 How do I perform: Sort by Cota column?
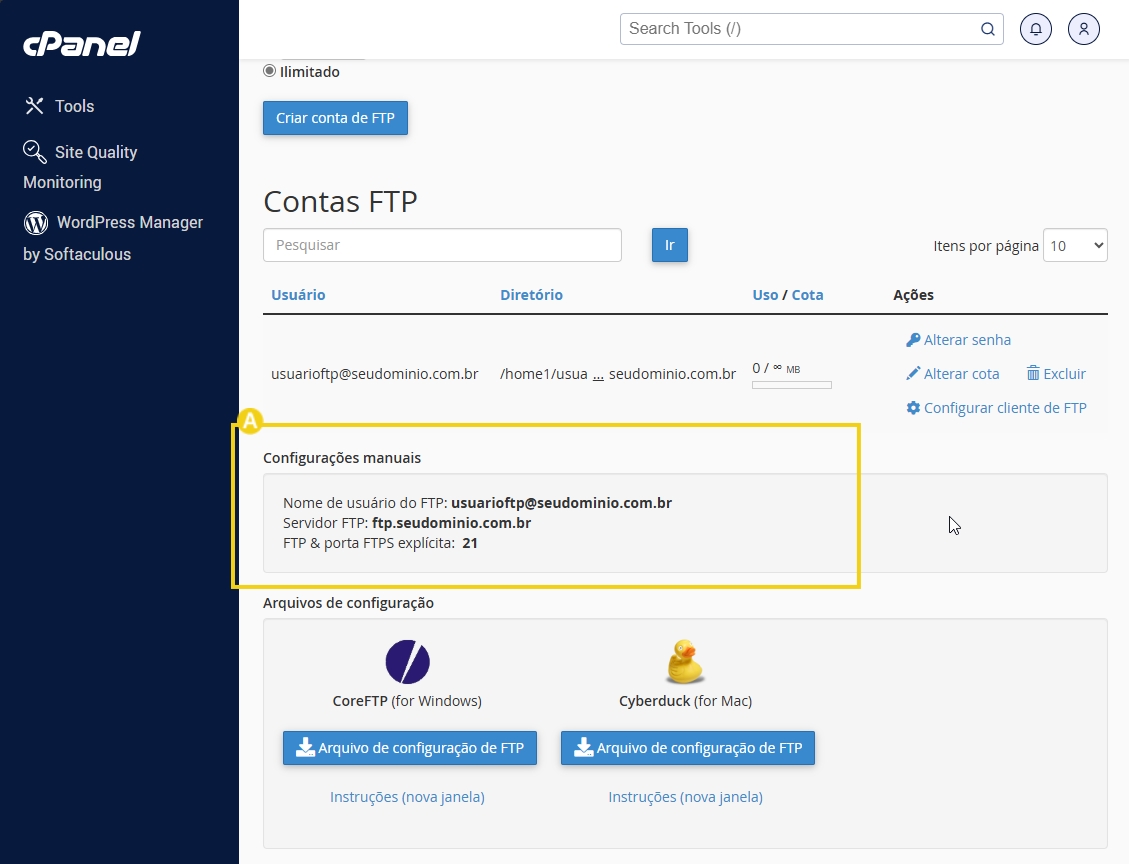click(x=807, y=294)
